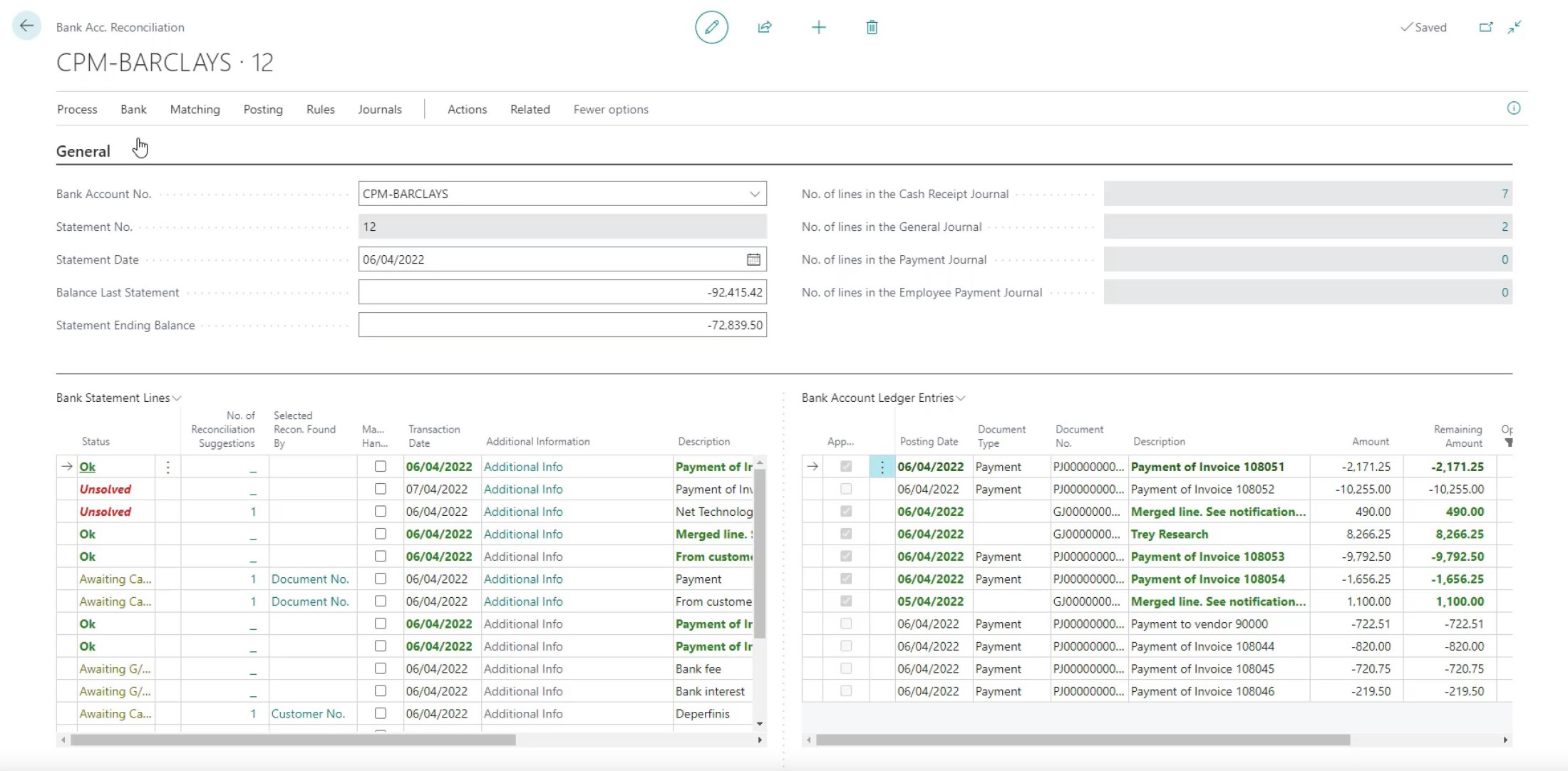The image size is (1568, 771).
Task: Collapse the page with the shrink icon
Action: [1515, 27]
